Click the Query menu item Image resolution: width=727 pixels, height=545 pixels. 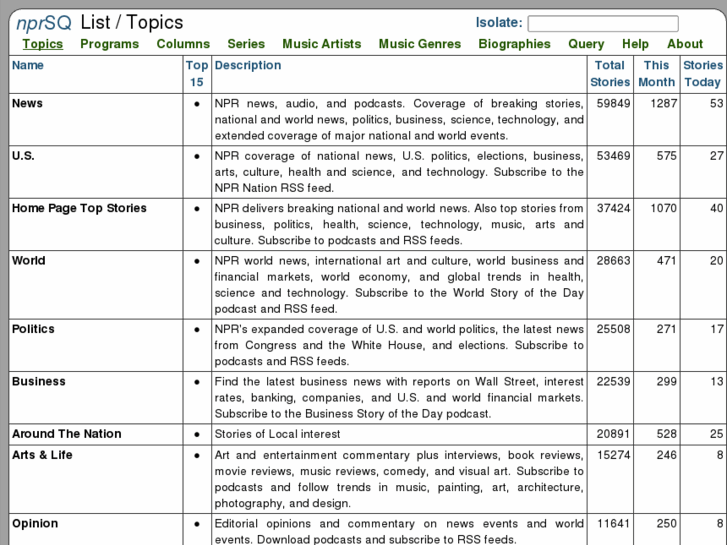pos(586,44)
